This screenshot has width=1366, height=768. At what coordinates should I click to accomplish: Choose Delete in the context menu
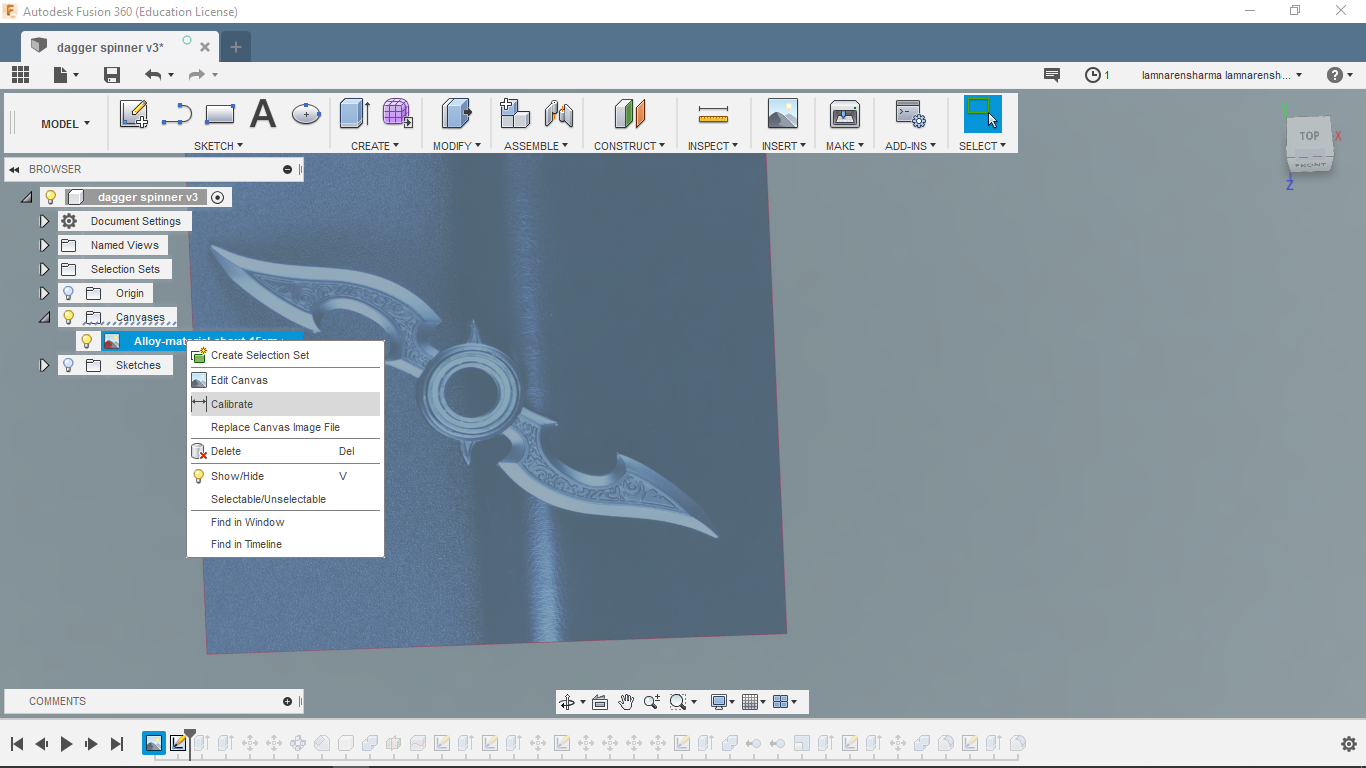[285, 451]
